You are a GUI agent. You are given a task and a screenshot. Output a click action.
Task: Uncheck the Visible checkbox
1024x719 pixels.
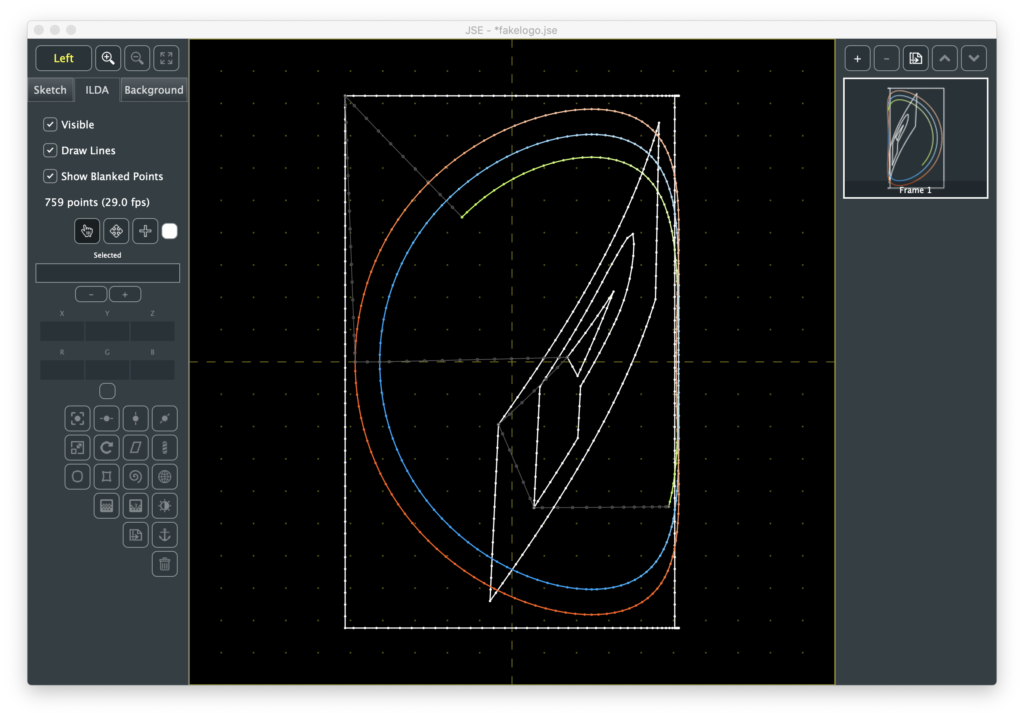(50, 125)
